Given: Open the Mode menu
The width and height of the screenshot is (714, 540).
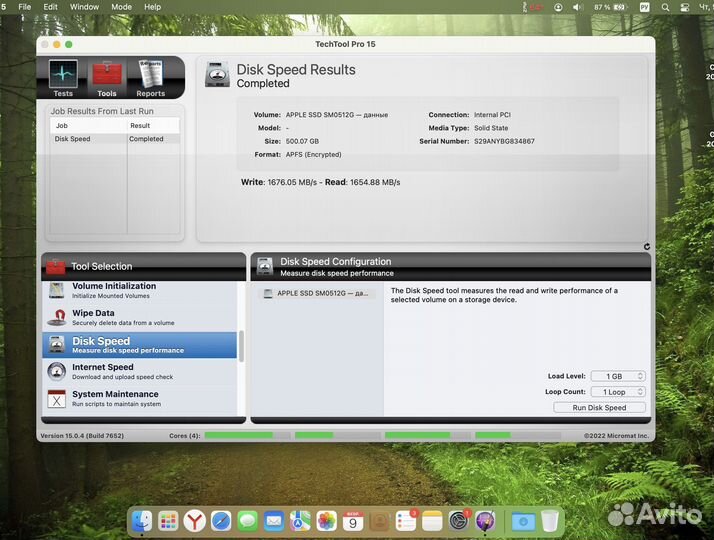Looking at the screenshot, I should 122,7.
